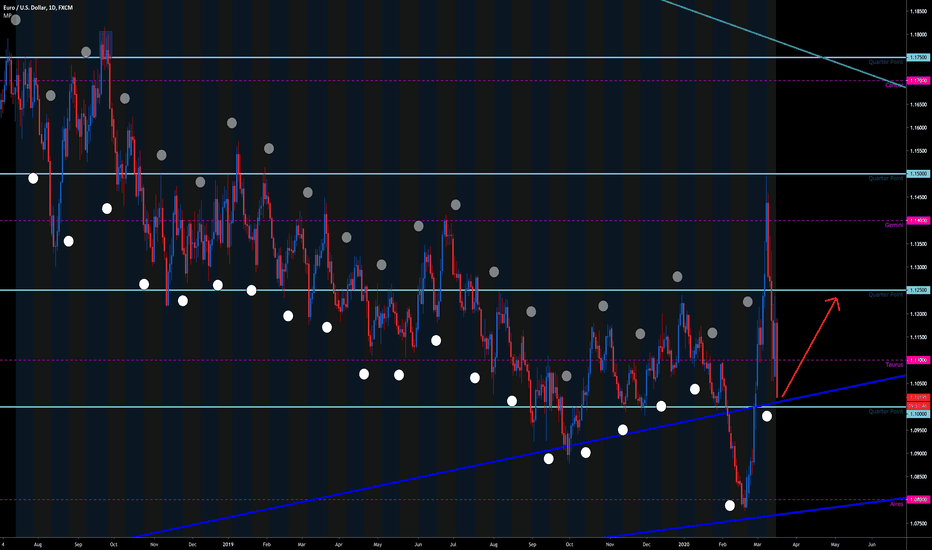This screenshot has width=932, height=550.
Task: Click the pink 1.14000 price label
Action: (918, 221)
